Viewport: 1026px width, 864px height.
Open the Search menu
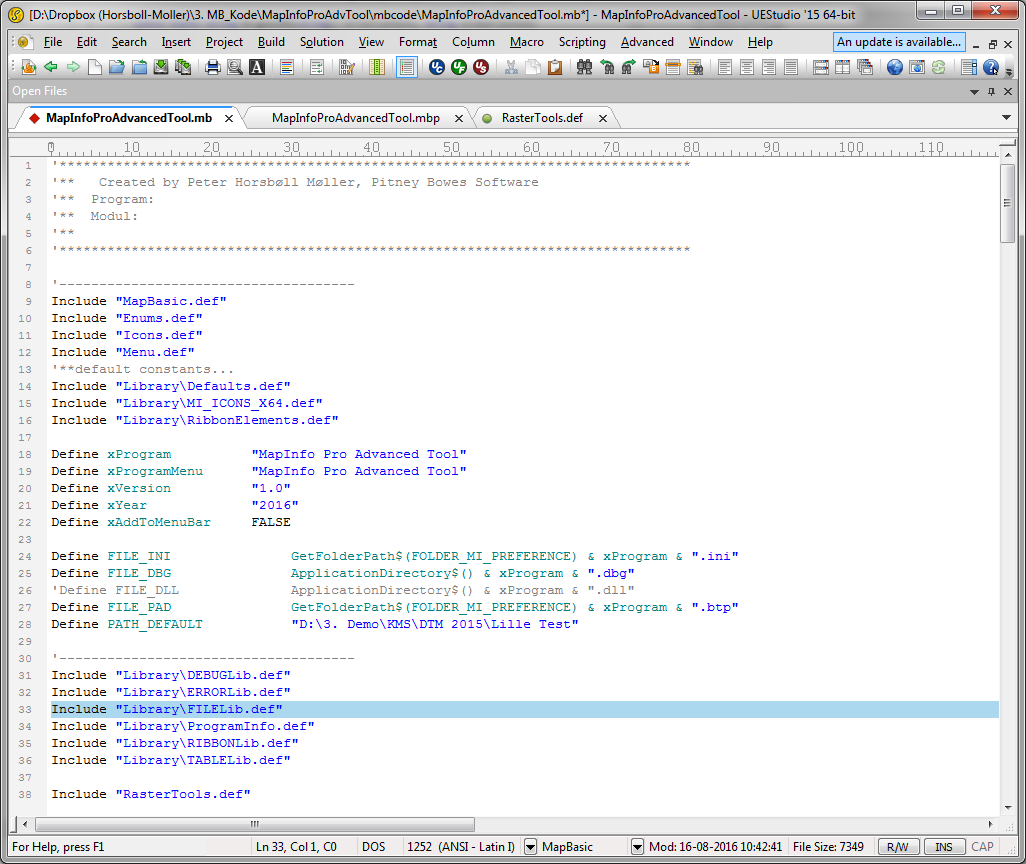129,42
